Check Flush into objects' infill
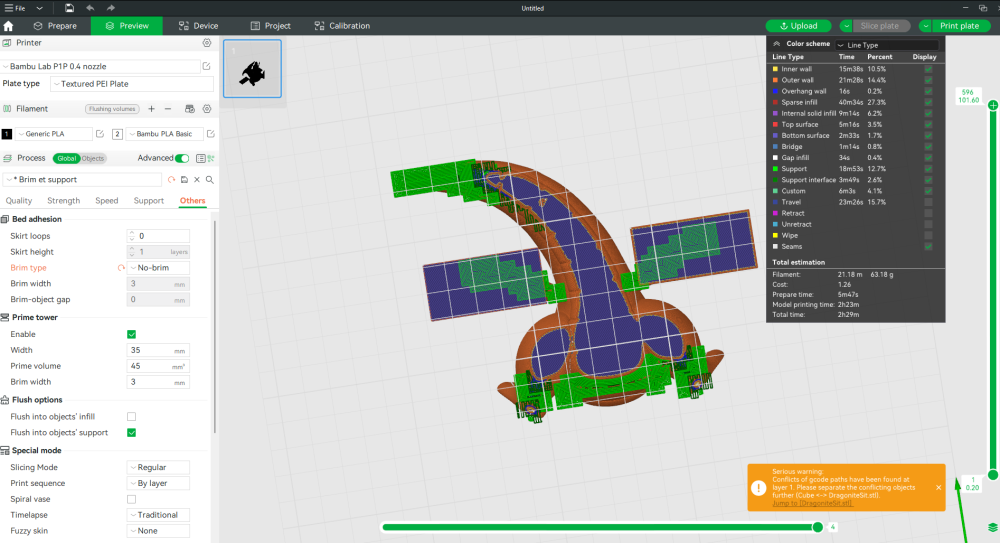Viewport: 1000px width, 543px height. tap(131, 417)
